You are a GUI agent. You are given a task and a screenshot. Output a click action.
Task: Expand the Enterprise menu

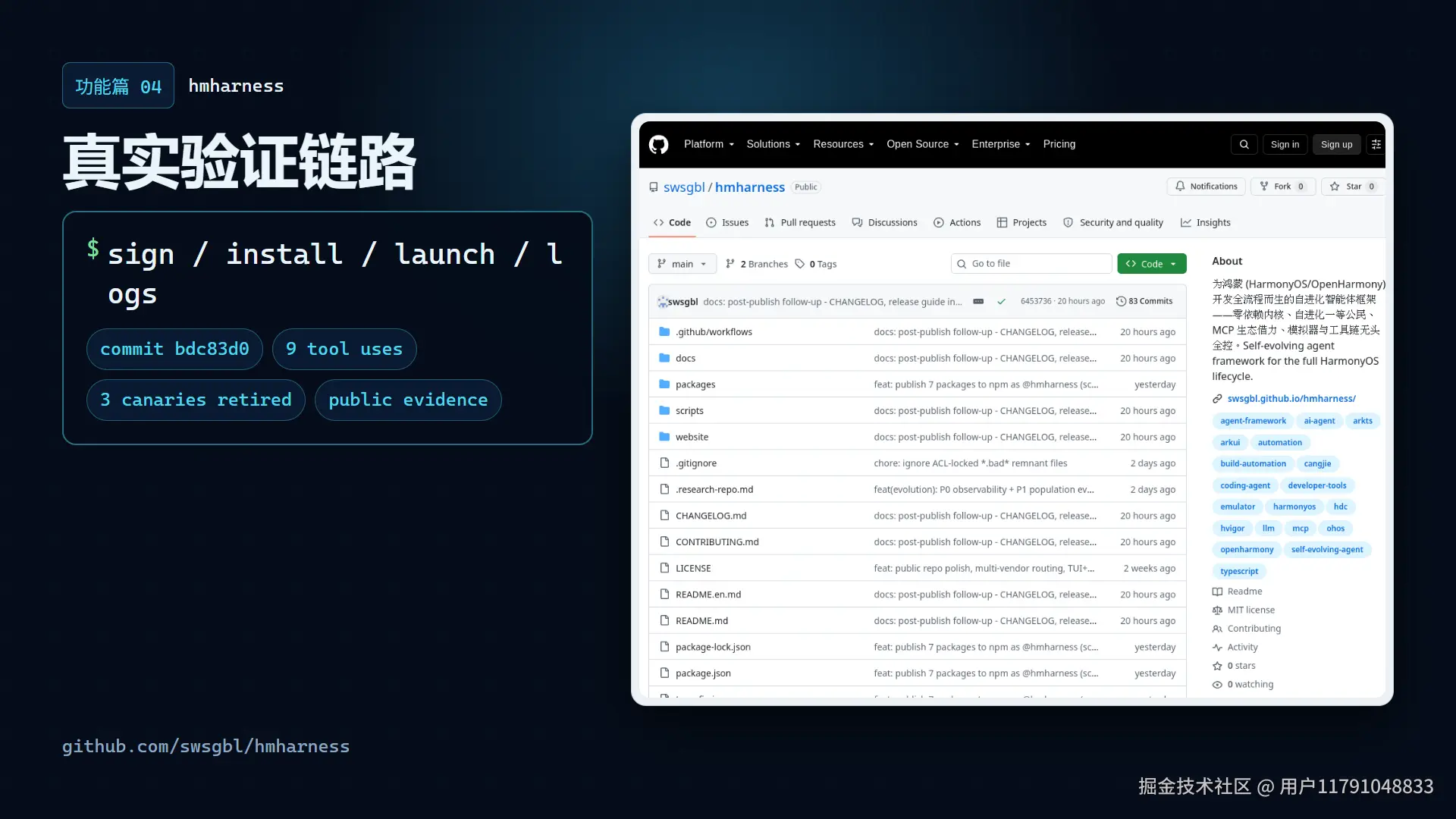tap(1001, 144)
